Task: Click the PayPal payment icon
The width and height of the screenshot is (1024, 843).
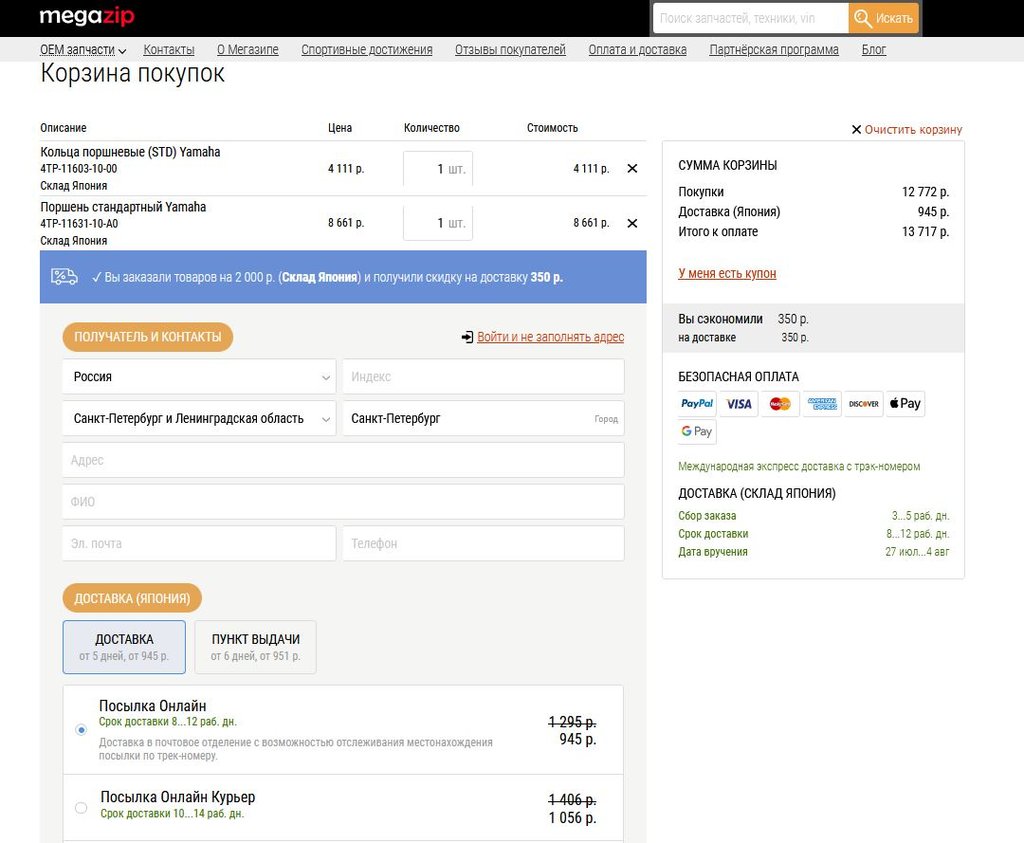Action: pyautogui.click(x=697, y=404)
